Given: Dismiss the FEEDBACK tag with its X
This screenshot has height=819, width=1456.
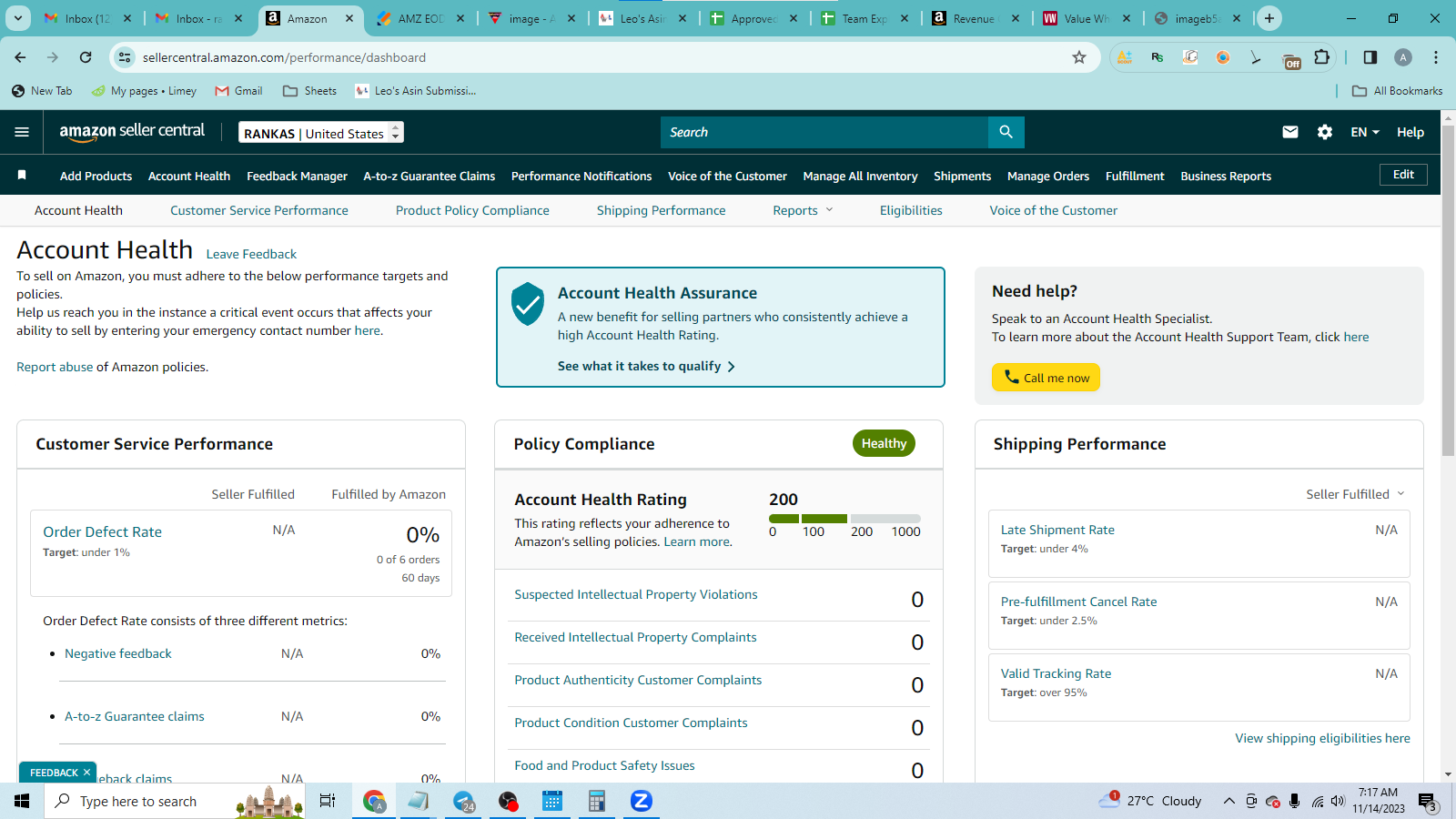Looking at the screenshot, I should [x=86, y=773].
